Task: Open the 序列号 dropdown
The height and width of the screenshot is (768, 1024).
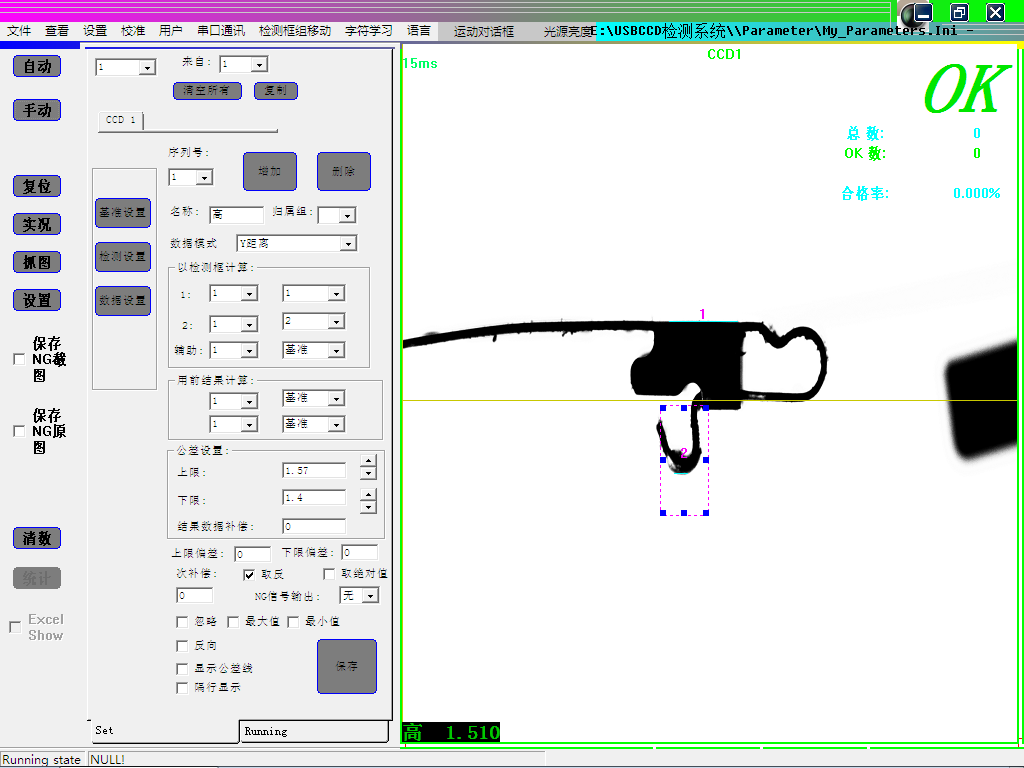Action: click(204, 178)
